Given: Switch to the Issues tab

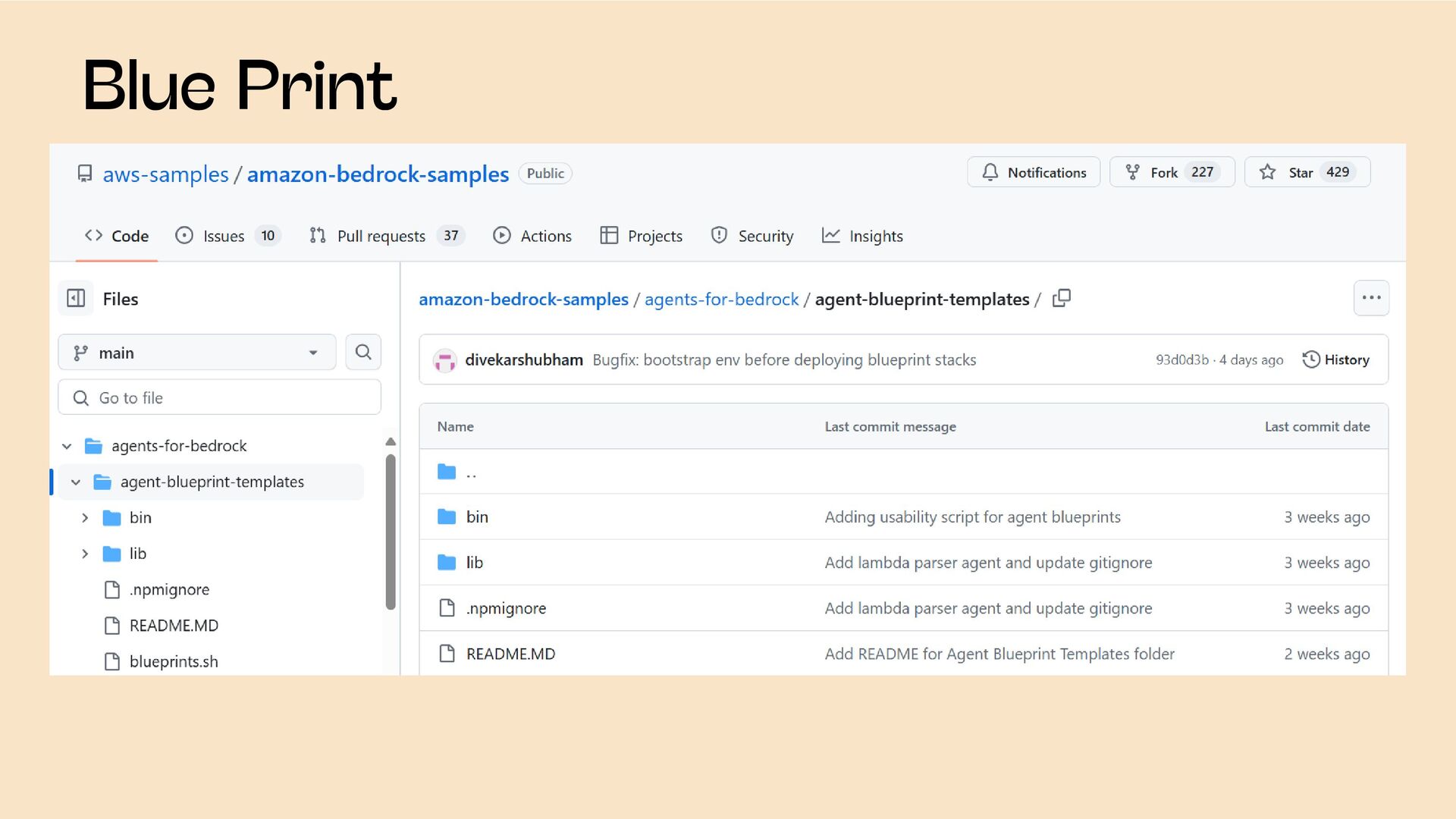Looking at the screenshot, I should (227, 236).
